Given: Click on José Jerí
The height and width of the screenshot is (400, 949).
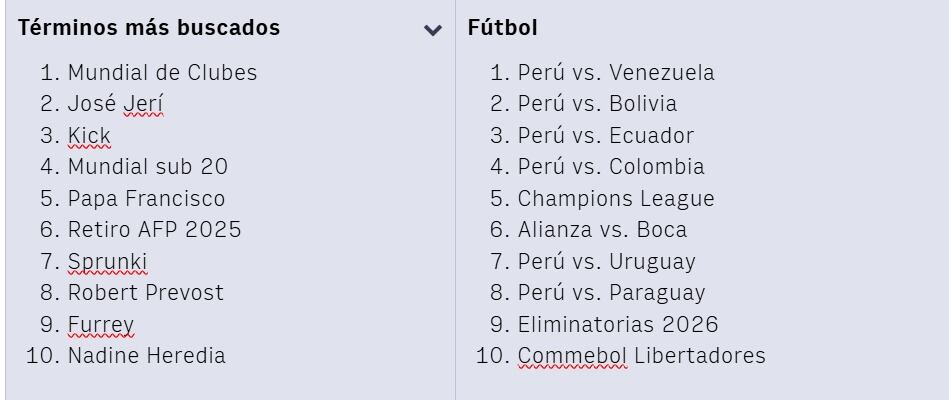Looking at the screenshot, I should pos(115,104).
